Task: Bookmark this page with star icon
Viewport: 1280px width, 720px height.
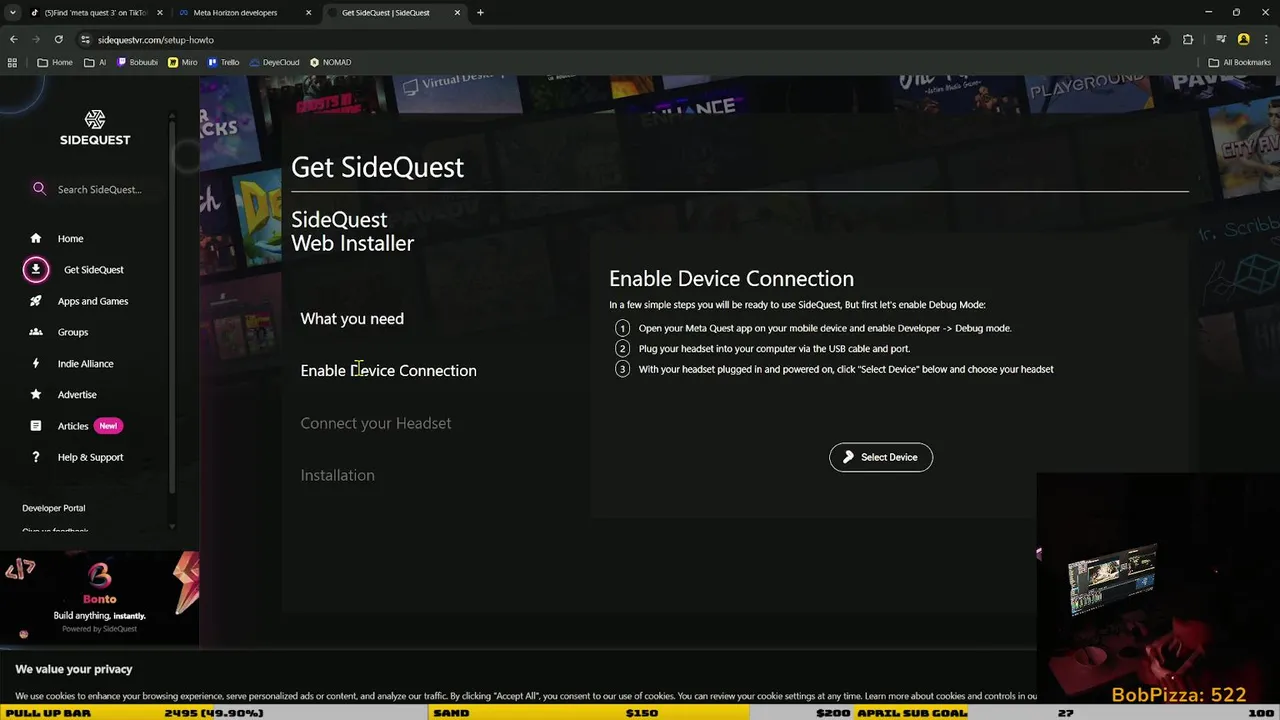Action: click(x=1156, y=39)
